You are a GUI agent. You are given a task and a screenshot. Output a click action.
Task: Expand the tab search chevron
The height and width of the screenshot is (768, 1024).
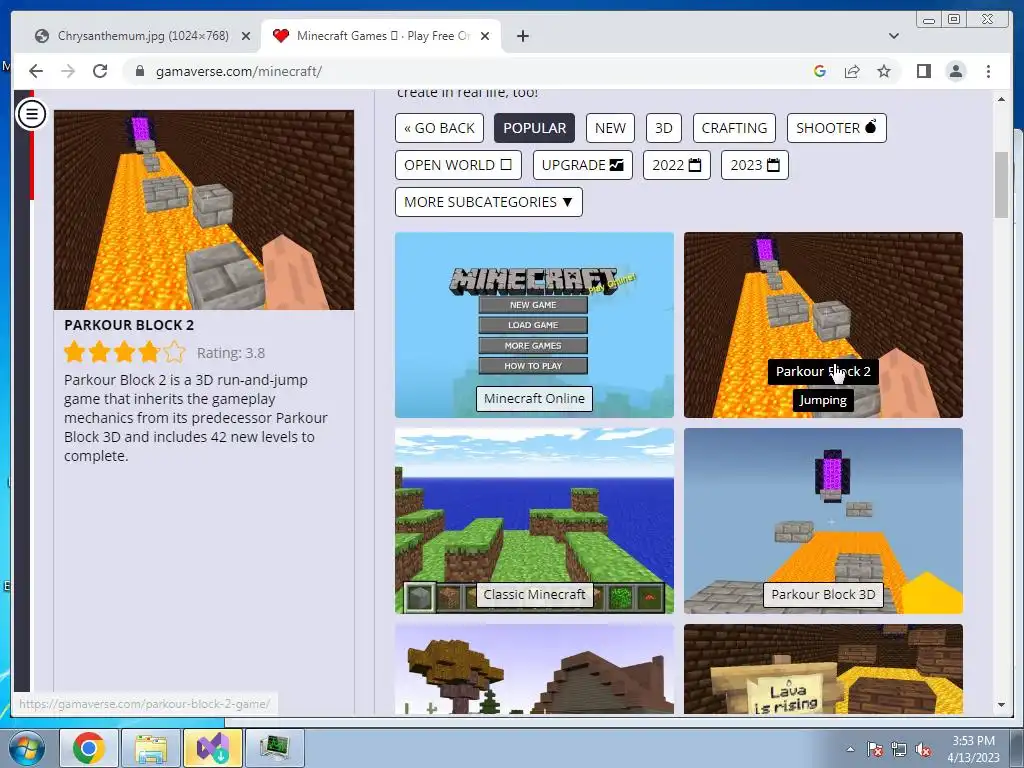click(x=893, y=36)
